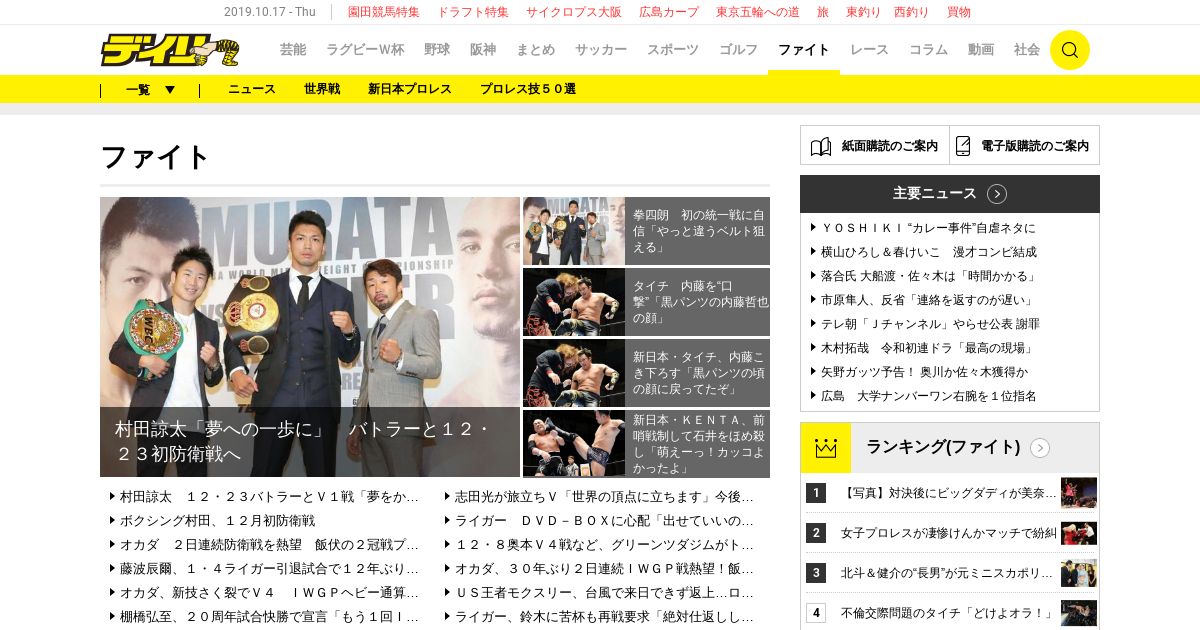This screenshot has height=630, width=1200.
Task: Expand the 一覧 dropdown triangle
Action: tap(170, 89)
